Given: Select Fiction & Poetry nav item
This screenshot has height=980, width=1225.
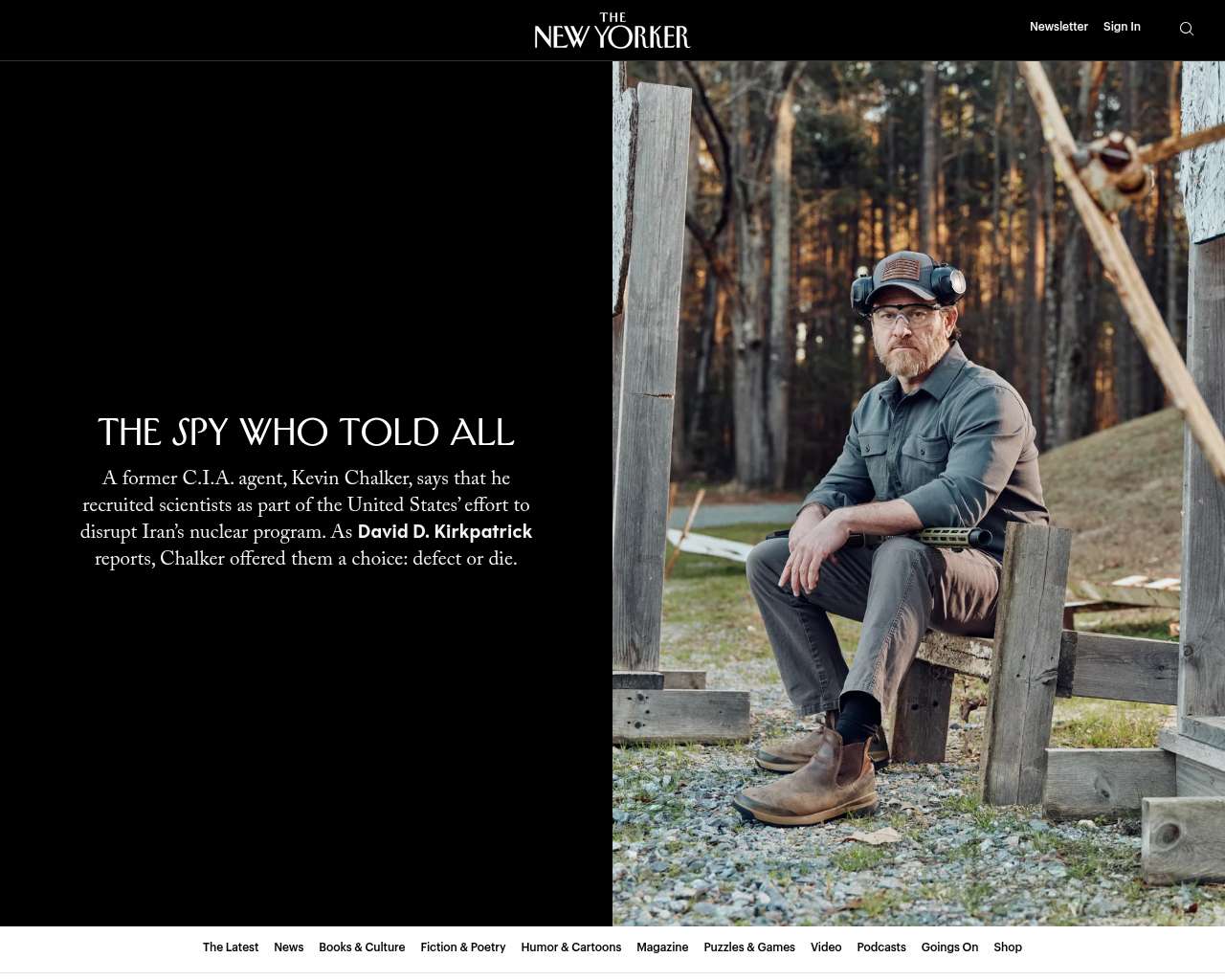Looking at the screenshot, I should (x=463, y=947).
